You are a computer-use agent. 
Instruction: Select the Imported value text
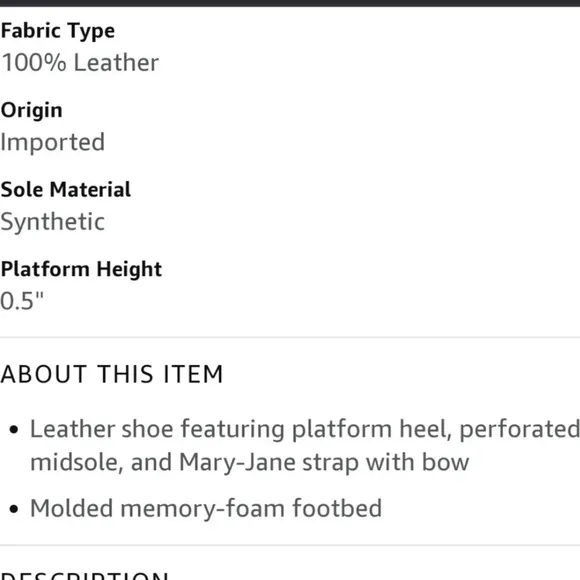[x=53, y=142]
